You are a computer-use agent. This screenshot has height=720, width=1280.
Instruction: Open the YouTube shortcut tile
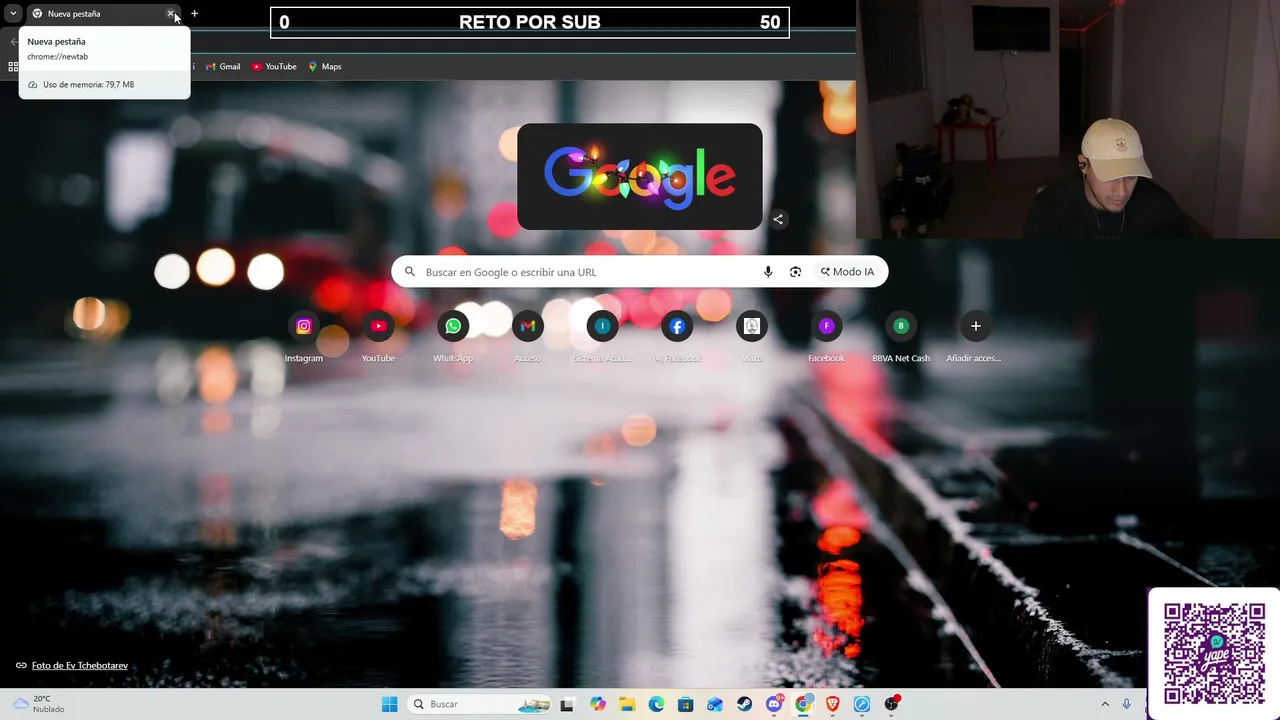point(378,338)
